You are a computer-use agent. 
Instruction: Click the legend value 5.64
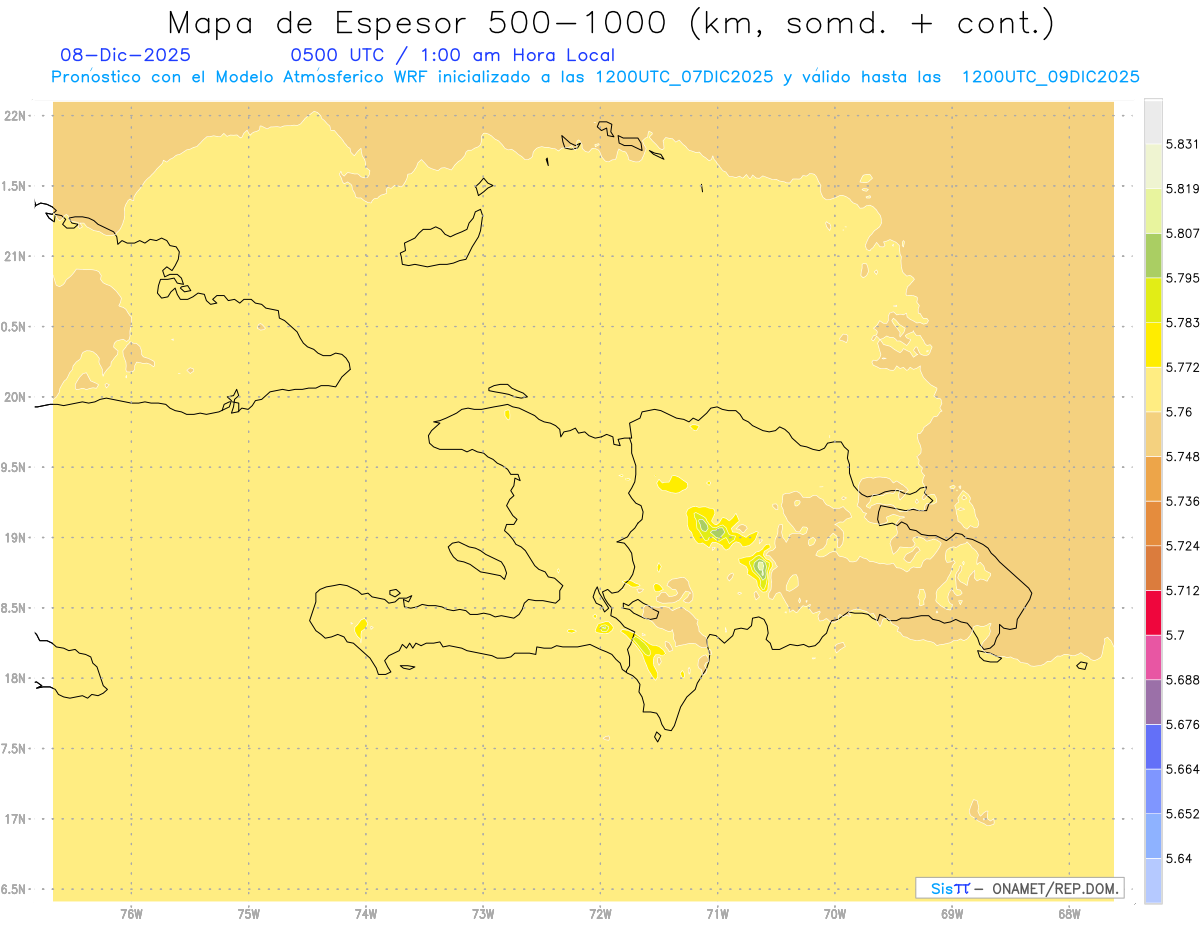(x=1179, y=859)
